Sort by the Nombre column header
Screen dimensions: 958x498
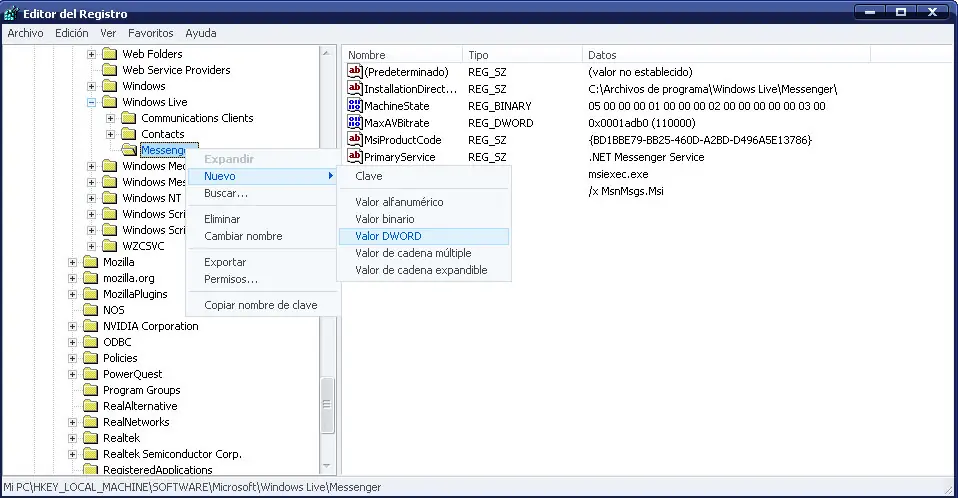[x=401, y=55]
